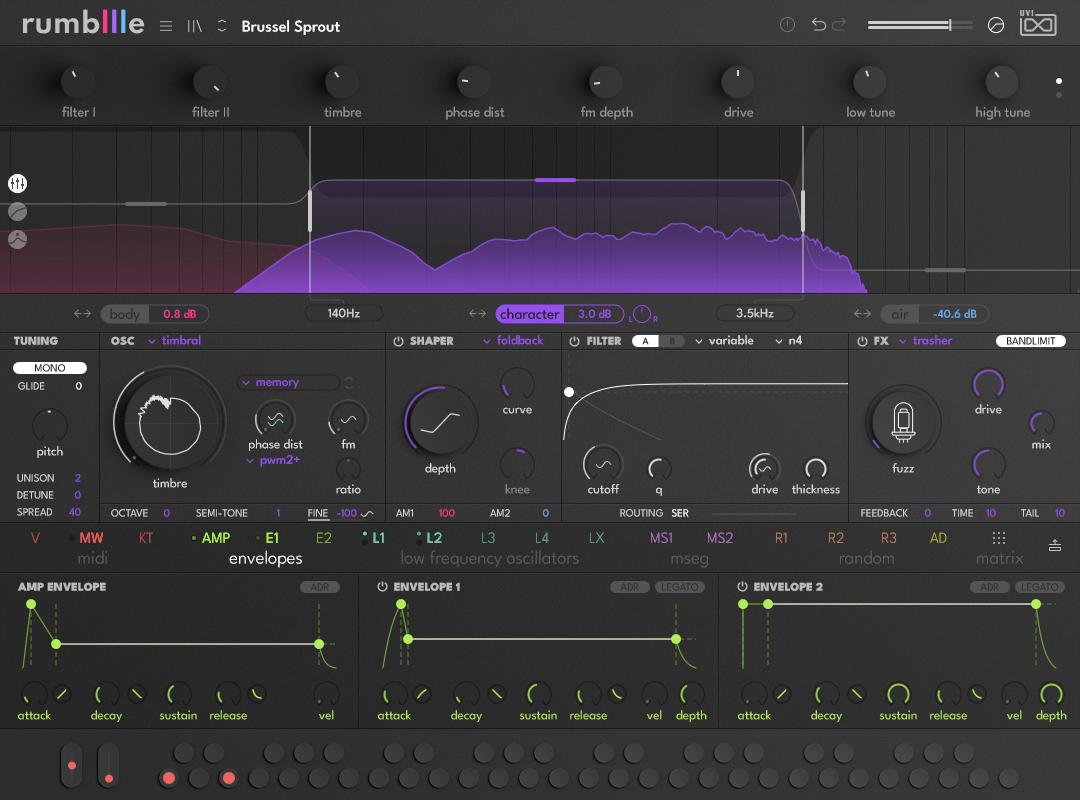1080x800 pixels.
Task: Redo the last change
Action: click(839, 25)
